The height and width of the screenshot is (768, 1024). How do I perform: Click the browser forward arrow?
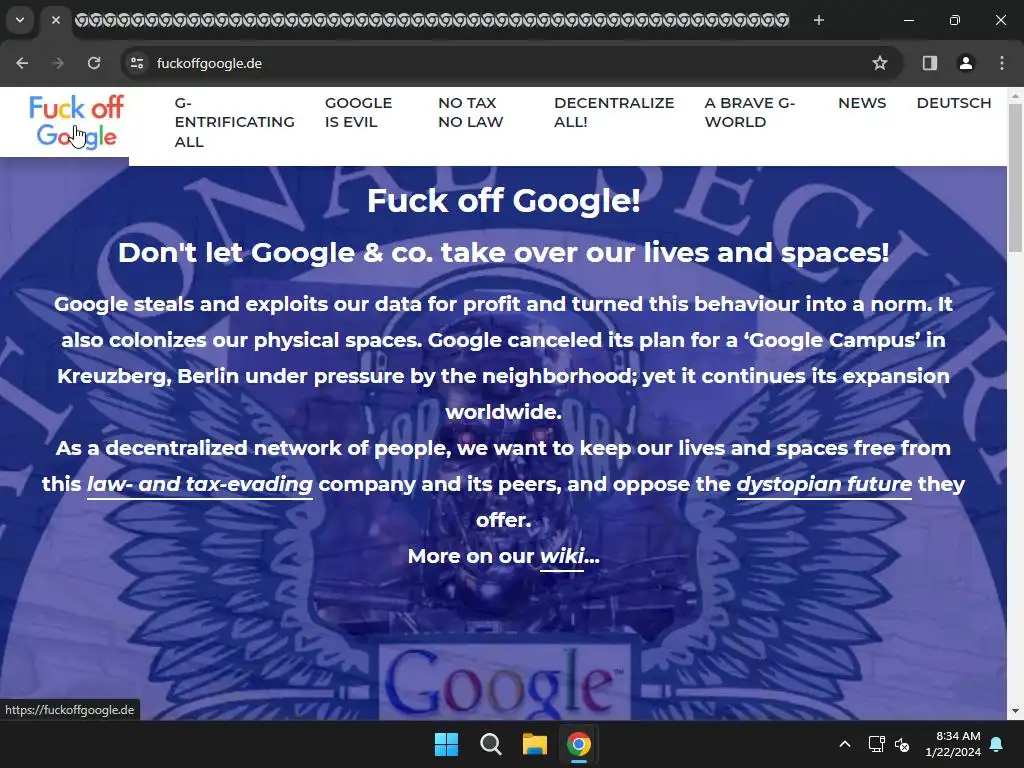pos(58,63)
